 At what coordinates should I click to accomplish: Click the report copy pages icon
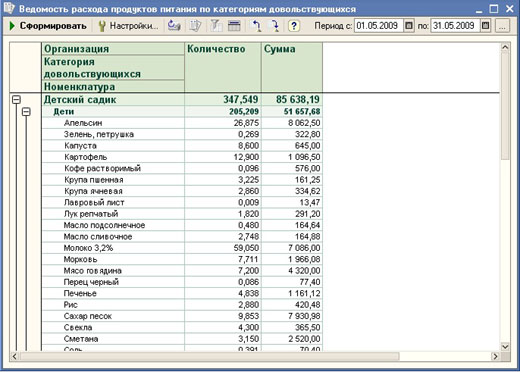click(x=195, y=26)
